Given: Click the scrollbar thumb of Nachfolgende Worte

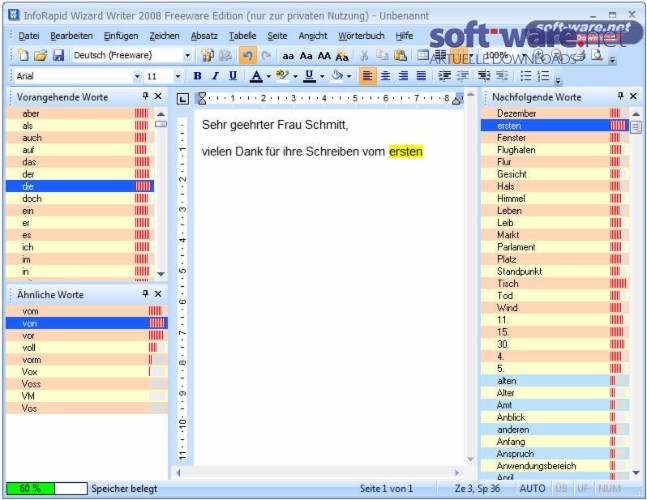Looking at the screenshot, I should pos(636,127).
